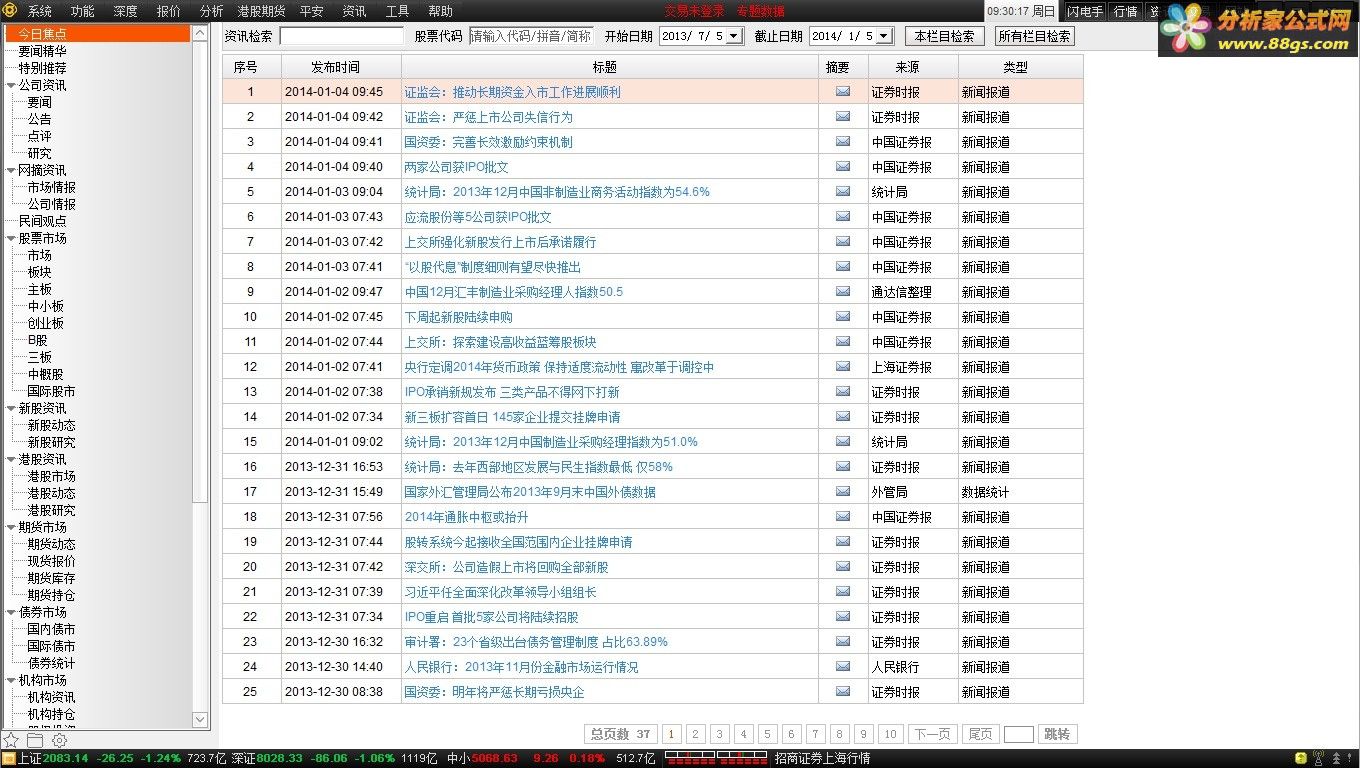Open summary envelope for 人民银行：2013年11月份金融市场运行情况
Viewport: 1360px width, 768px height.
[843, 666]
